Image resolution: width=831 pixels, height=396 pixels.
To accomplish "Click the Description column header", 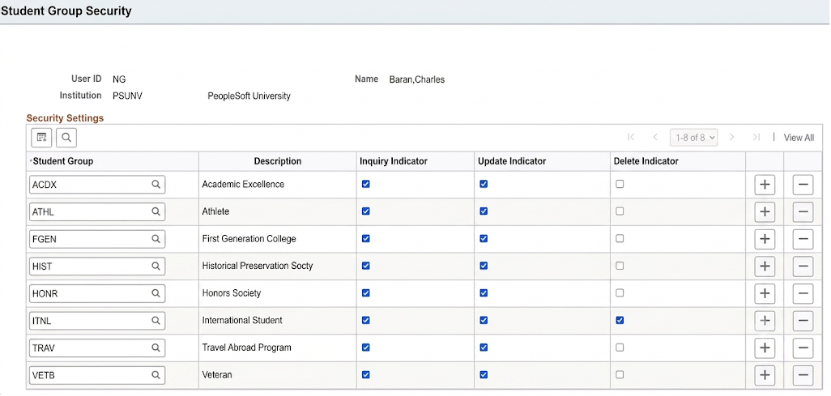I will (278, 161).
